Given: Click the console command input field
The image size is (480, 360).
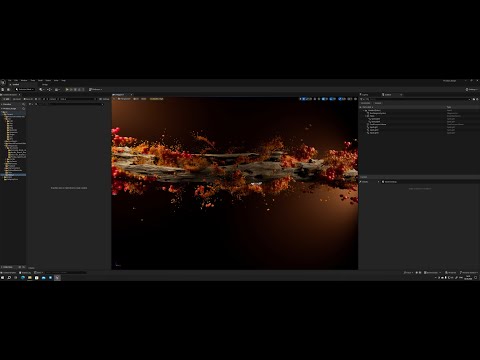Looking at the screenshot, I should point(66,273).
